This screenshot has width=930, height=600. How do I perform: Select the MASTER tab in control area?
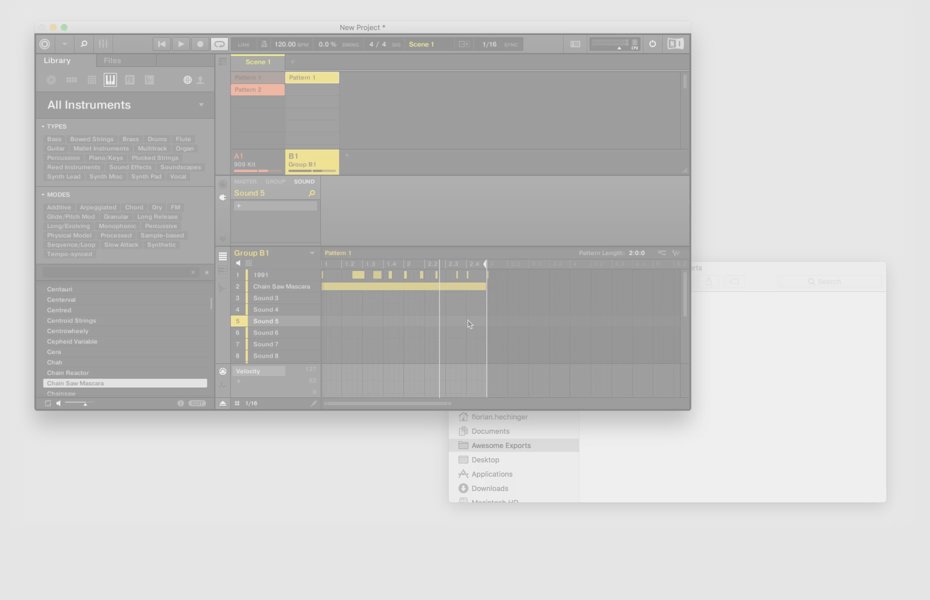pos(245,181)
